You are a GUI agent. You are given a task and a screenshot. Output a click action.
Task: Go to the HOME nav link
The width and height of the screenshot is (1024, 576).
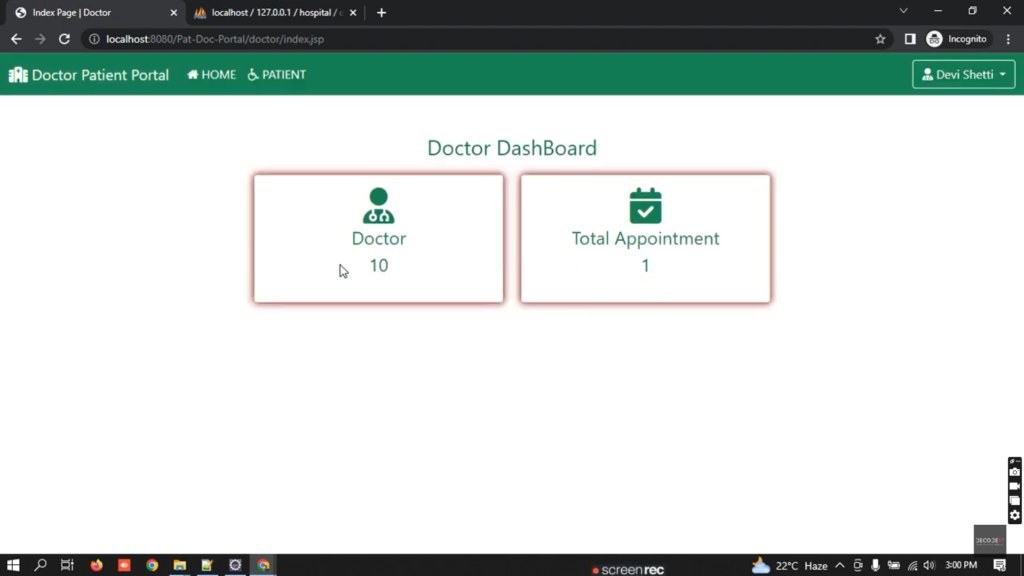pos(212,74)
